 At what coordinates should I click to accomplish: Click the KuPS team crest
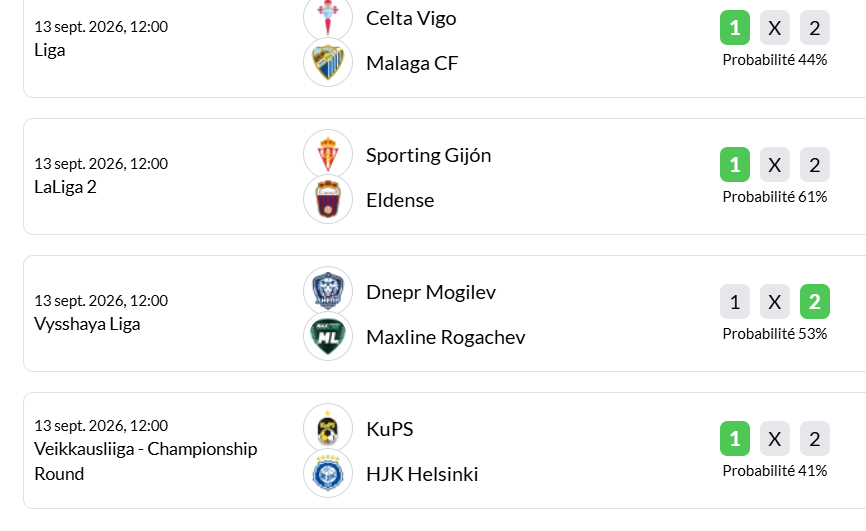coord(328,428)
